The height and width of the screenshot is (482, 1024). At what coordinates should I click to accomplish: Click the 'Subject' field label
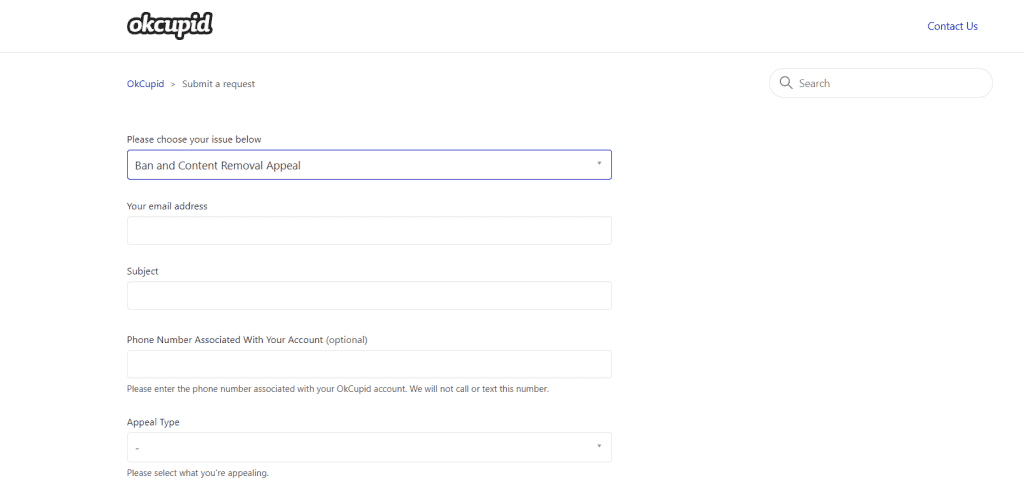(143, 271)
